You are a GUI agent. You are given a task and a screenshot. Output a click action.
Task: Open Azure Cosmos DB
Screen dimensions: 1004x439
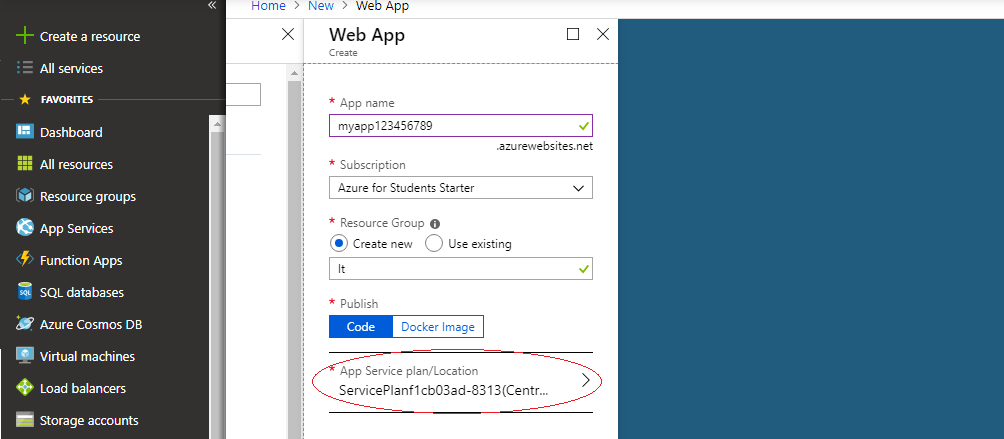click(x=91, y=324)
